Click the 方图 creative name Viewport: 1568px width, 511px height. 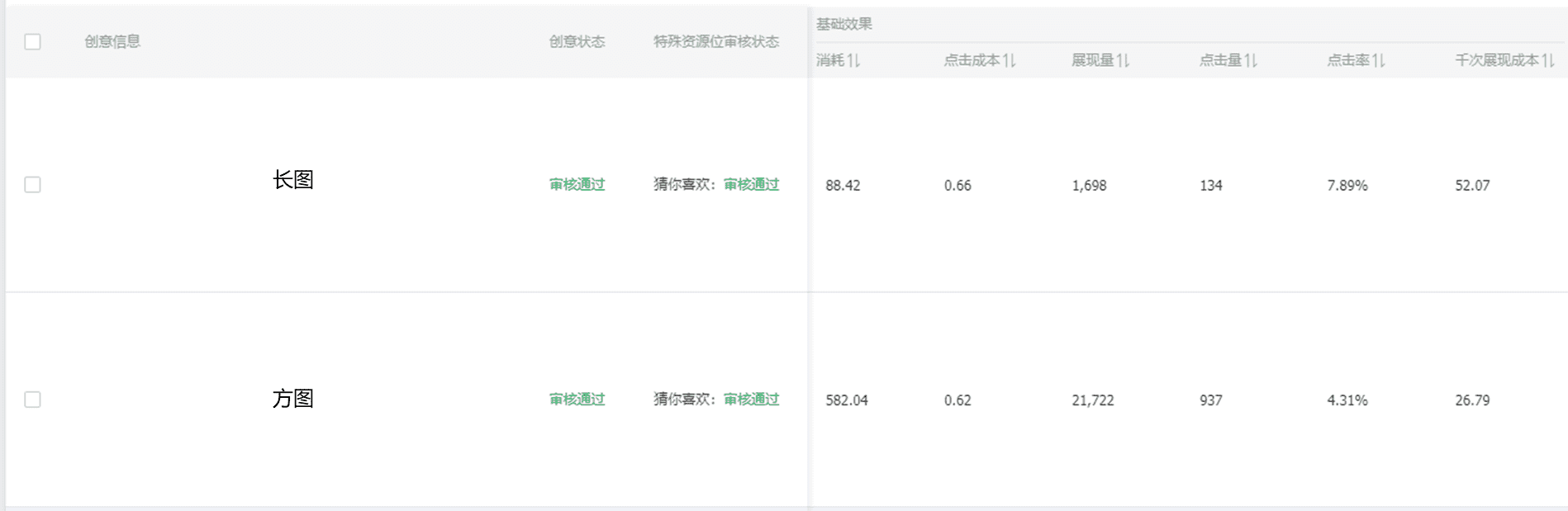point(293,398)
